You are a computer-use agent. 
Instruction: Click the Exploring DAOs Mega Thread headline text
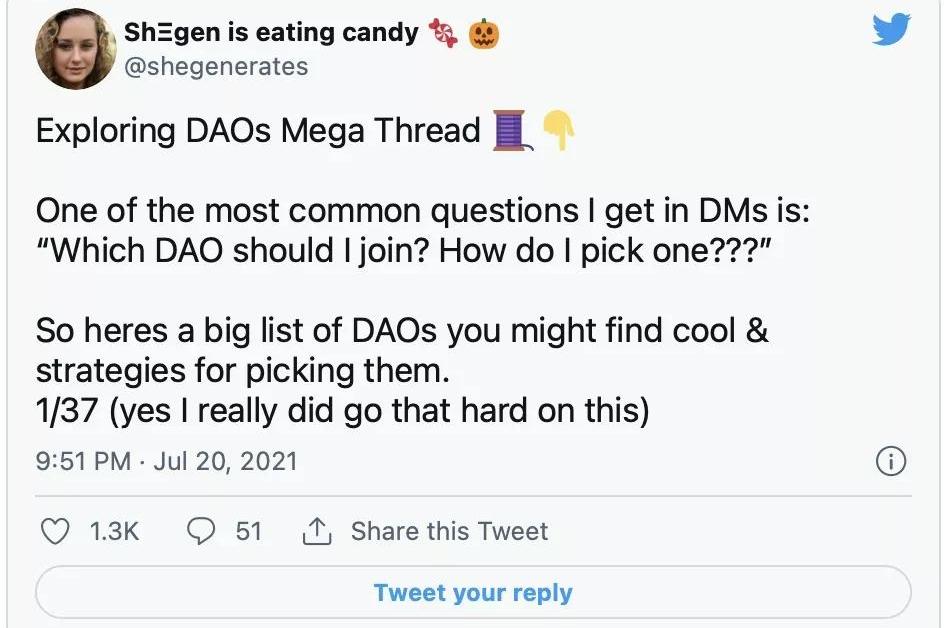(x=258, y=131)
